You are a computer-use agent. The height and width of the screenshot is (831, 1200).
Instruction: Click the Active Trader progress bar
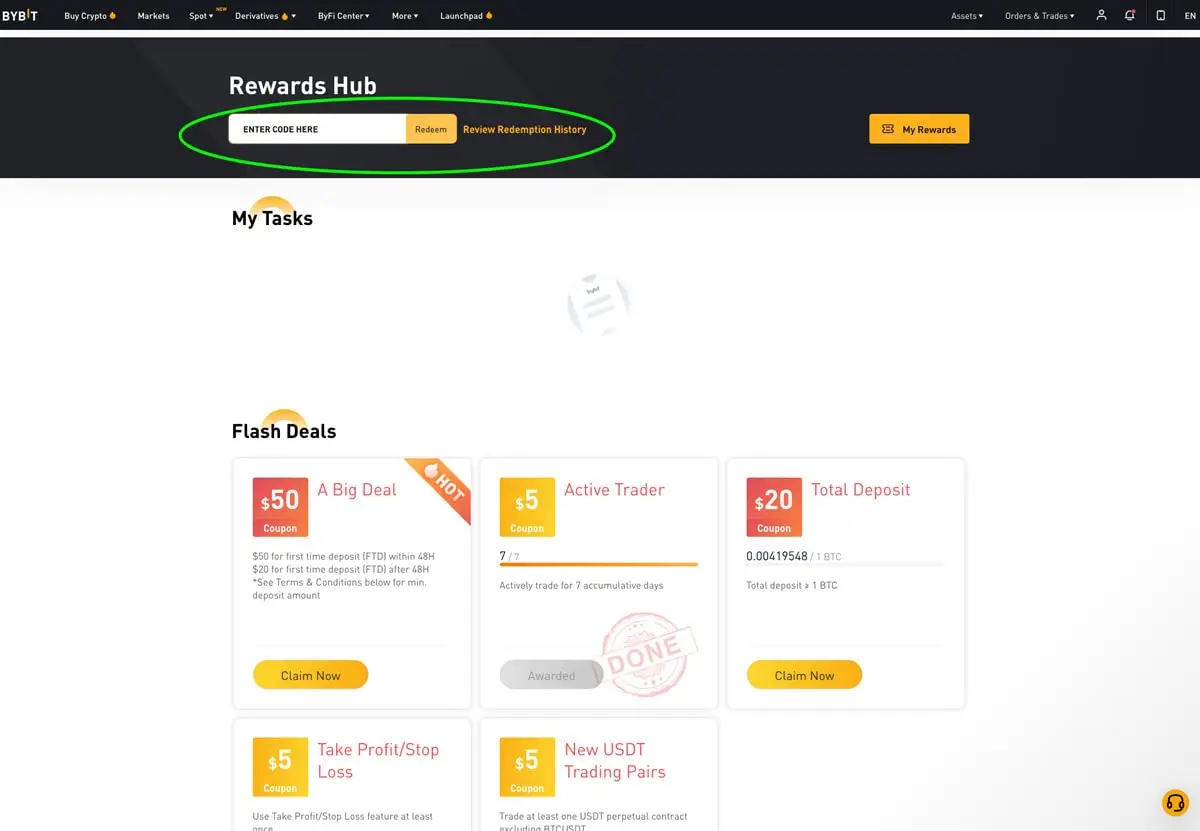[x=598, y=565]
